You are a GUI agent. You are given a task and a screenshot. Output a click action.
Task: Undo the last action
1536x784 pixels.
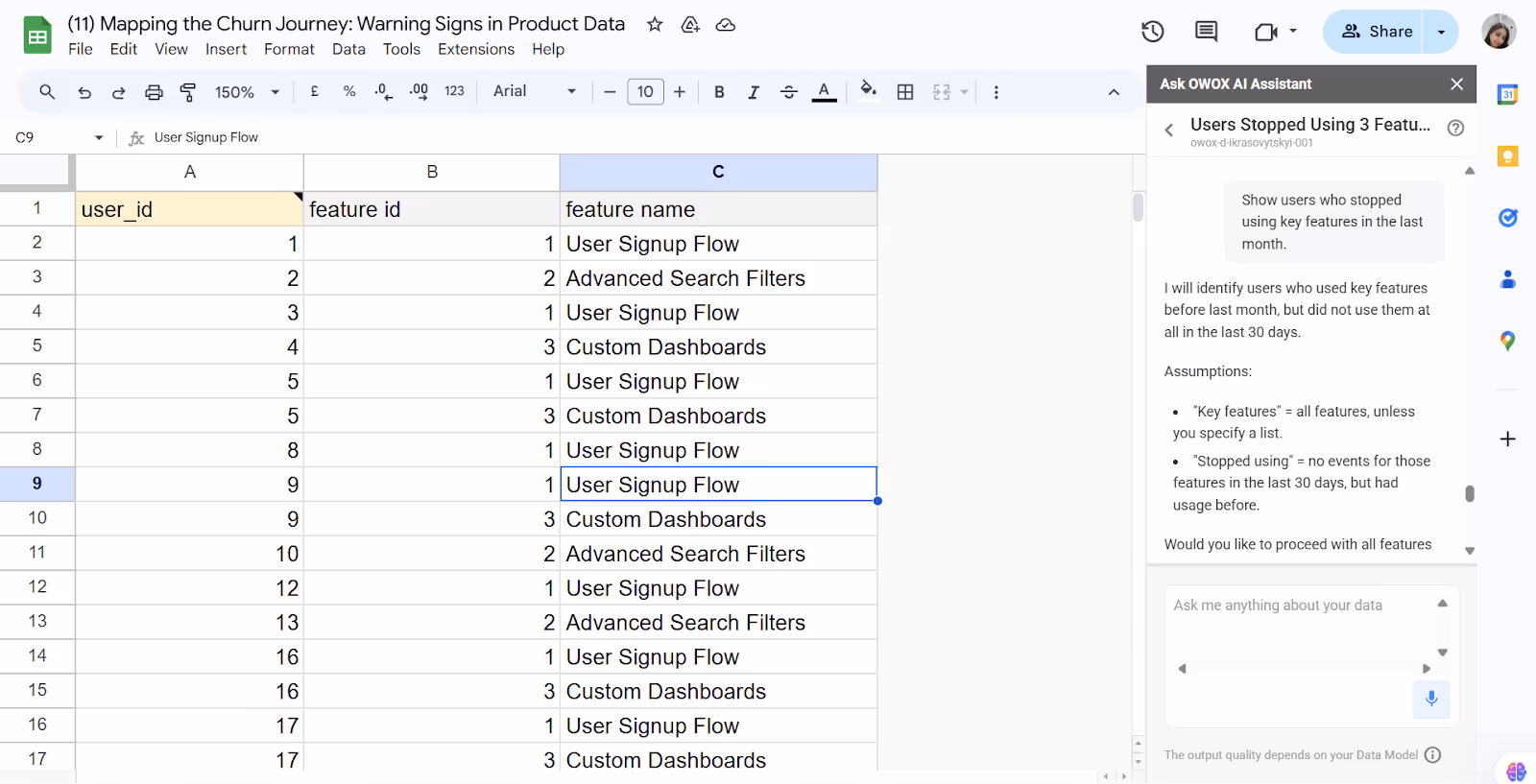pyautogui.click(x=84, y=92)
